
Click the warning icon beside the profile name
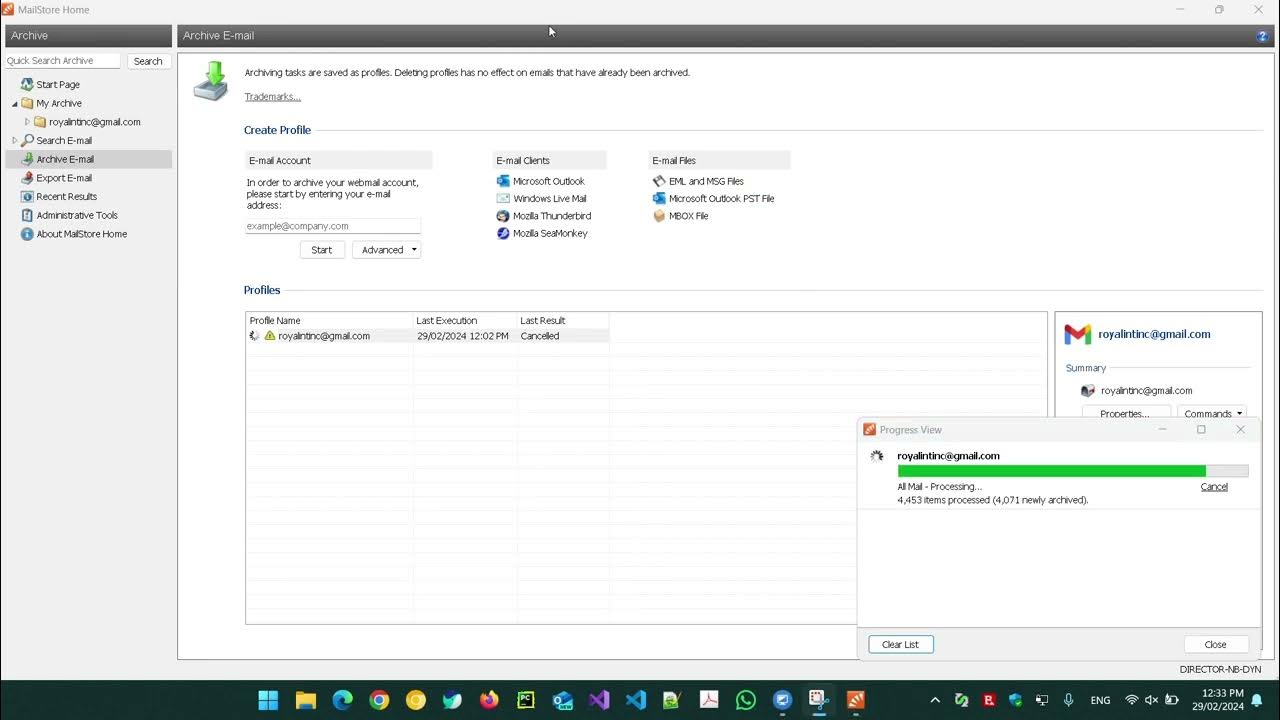click(270, 336)
